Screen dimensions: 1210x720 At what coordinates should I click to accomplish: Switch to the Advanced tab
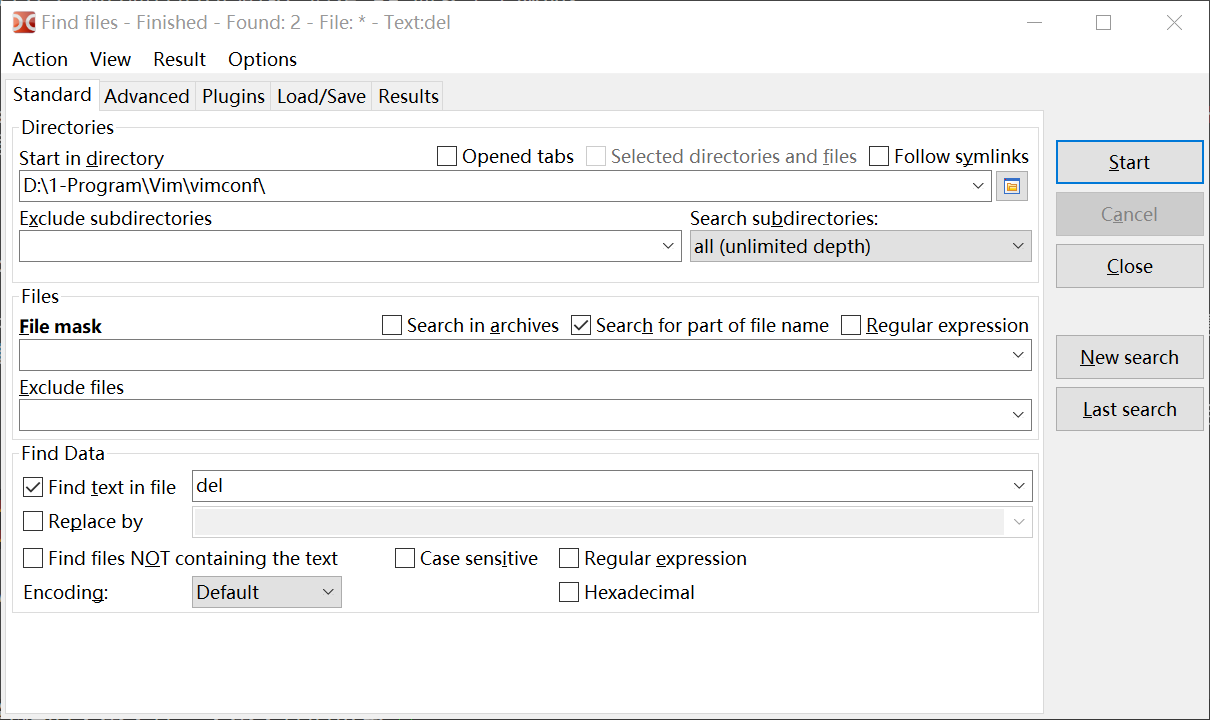click(x=146, y=97)
